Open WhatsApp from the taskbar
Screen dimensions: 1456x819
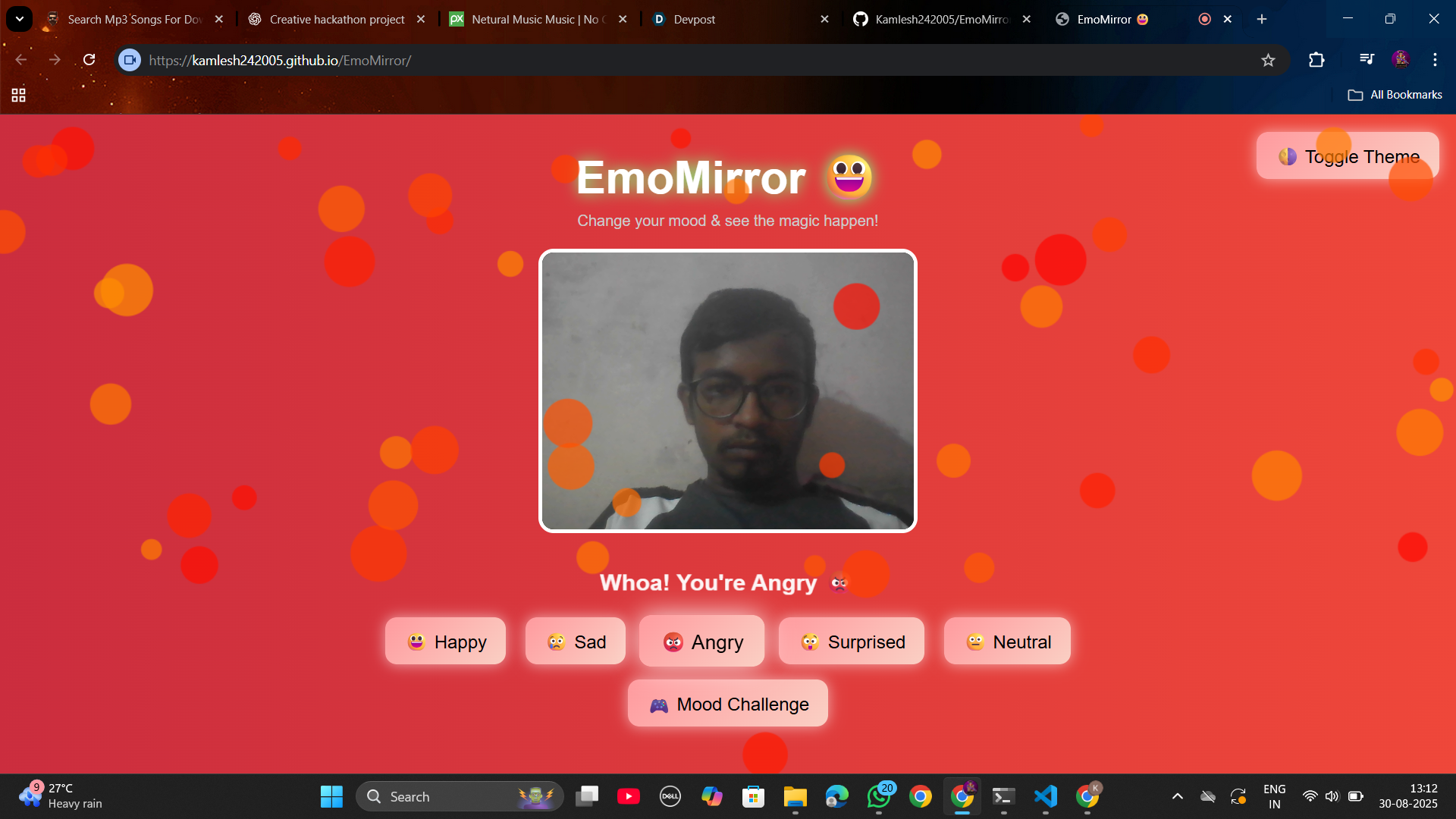click(879, 796)
